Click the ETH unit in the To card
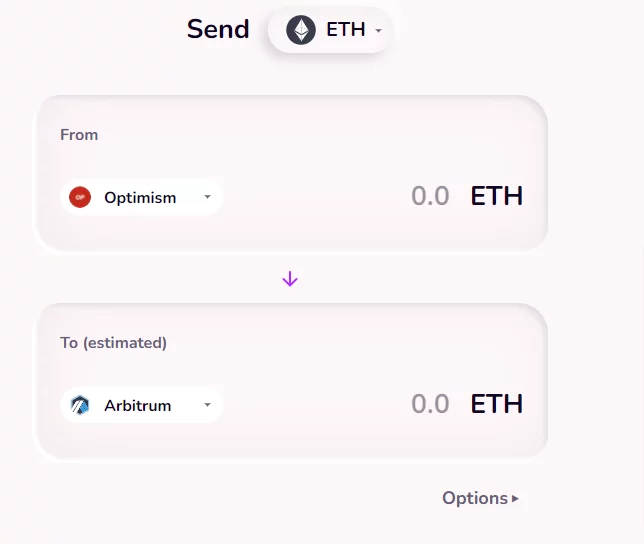The image size is (644, 544). pyautogui.click(x=497, y=404)
